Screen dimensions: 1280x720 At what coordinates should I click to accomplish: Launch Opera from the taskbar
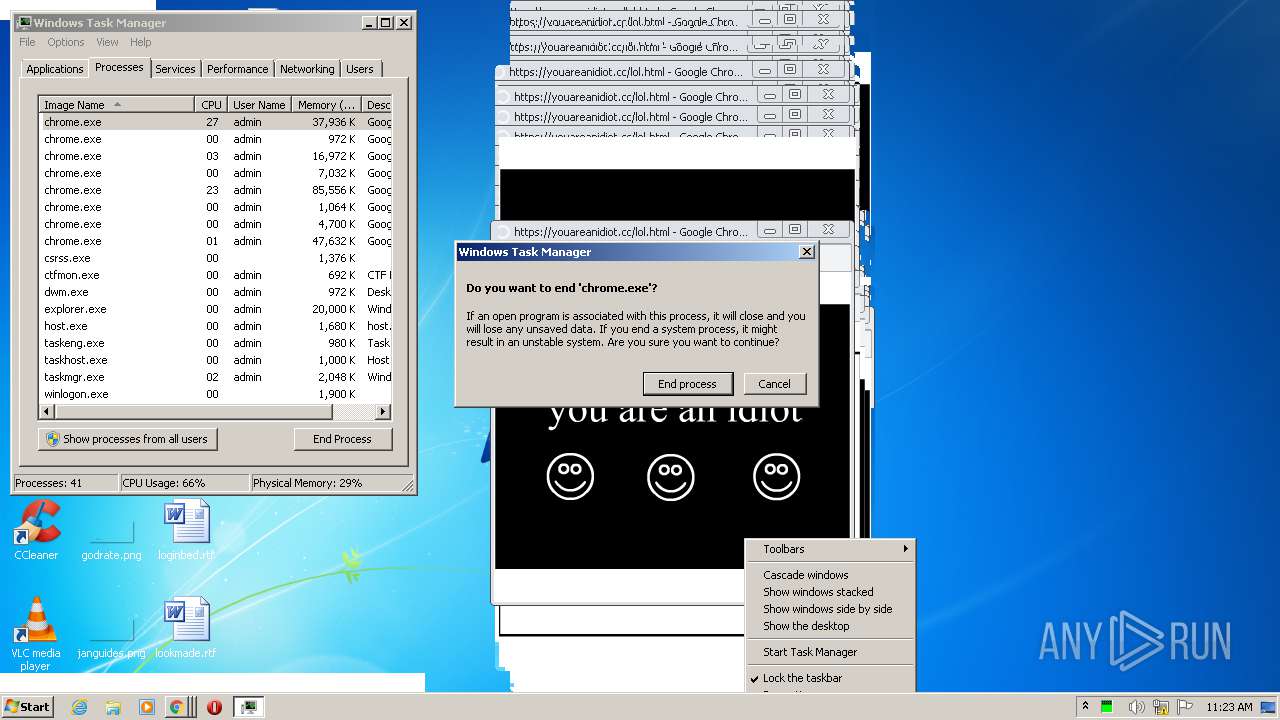pos(214,707)
